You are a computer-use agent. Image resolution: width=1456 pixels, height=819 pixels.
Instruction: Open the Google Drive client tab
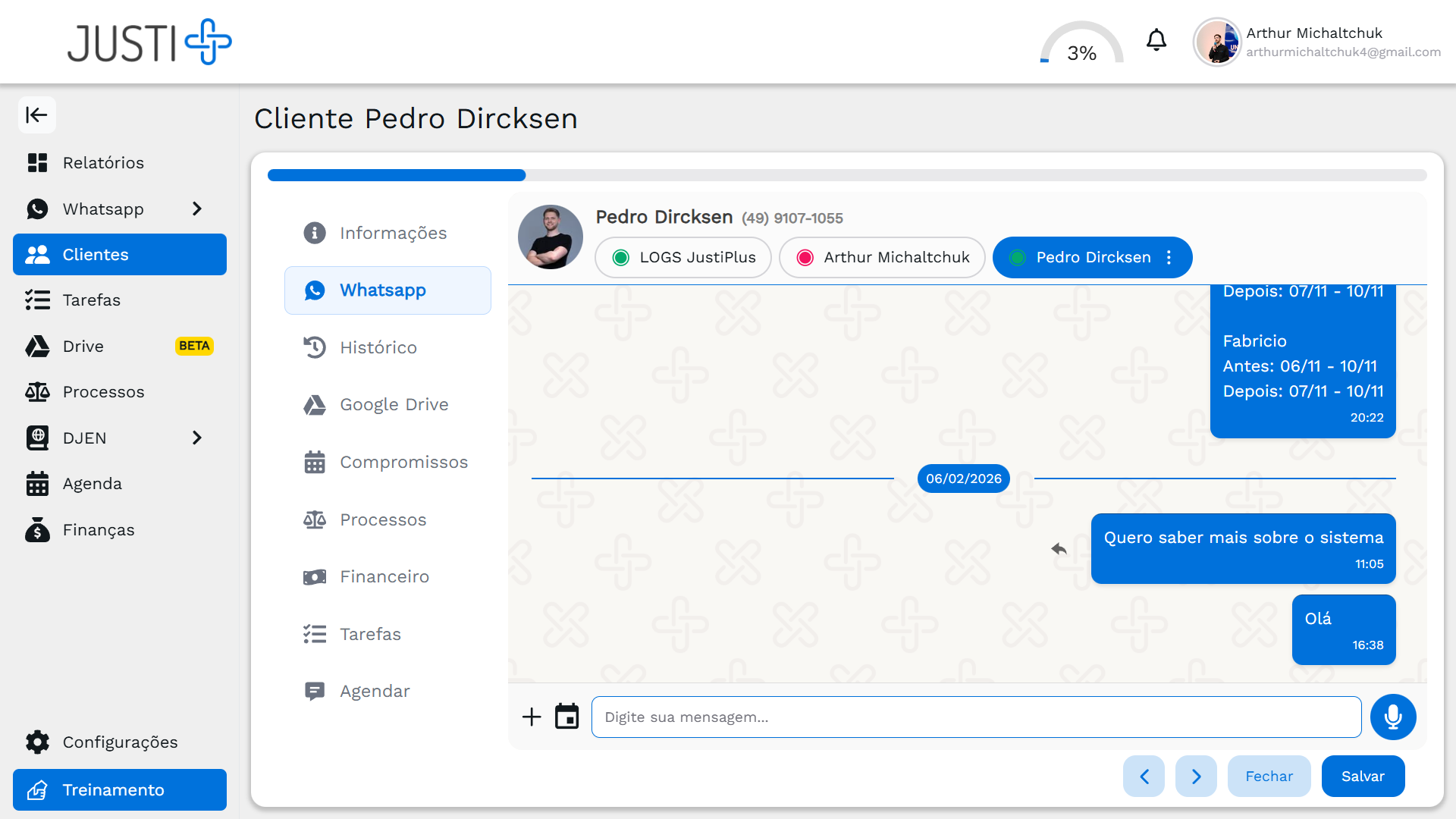(394, 405)
